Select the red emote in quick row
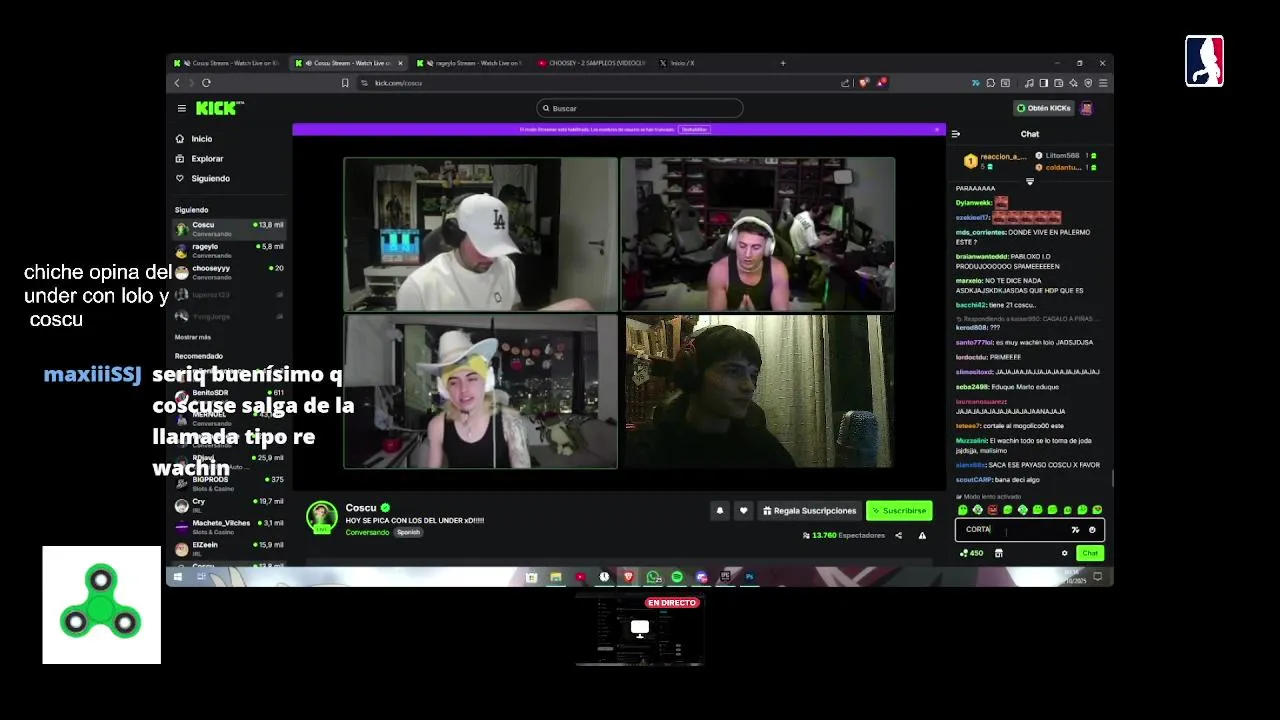This screenshot has width=1280, height=720. (992, 510)
